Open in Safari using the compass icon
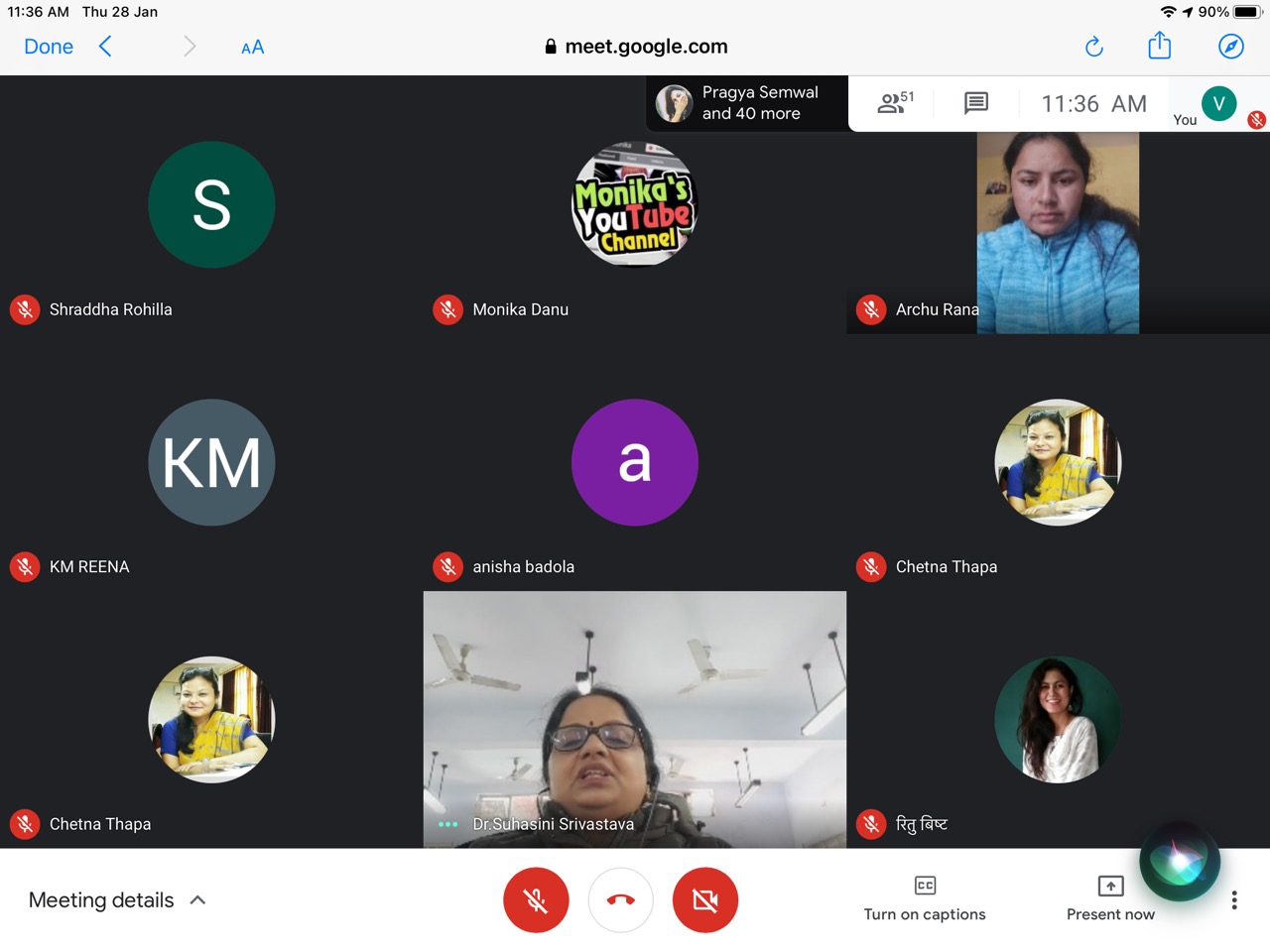Image resolution: width=1270 pixels, height=952 pixels. tap(1231, 47)
